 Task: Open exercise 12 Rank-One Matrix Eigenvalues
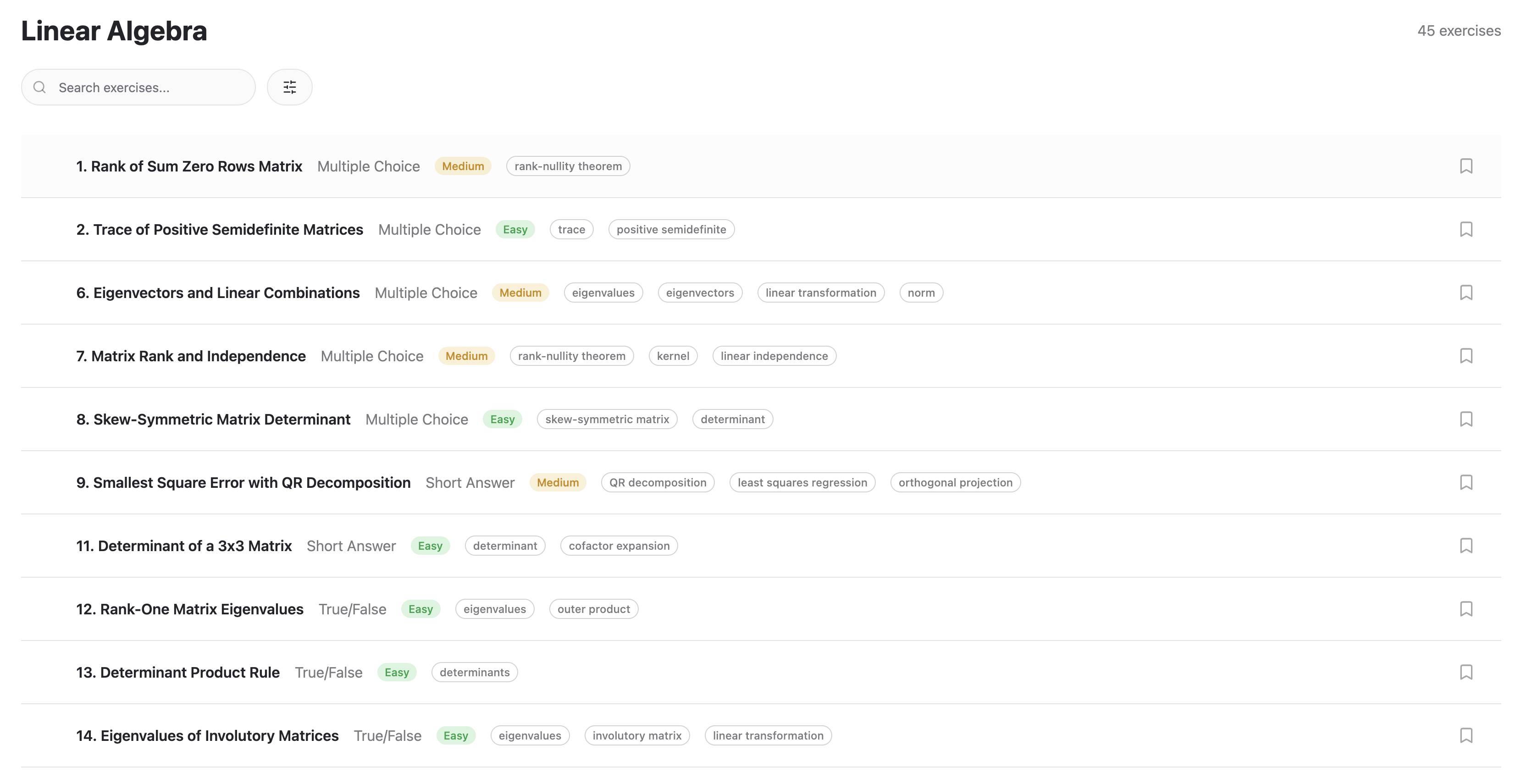189,609
